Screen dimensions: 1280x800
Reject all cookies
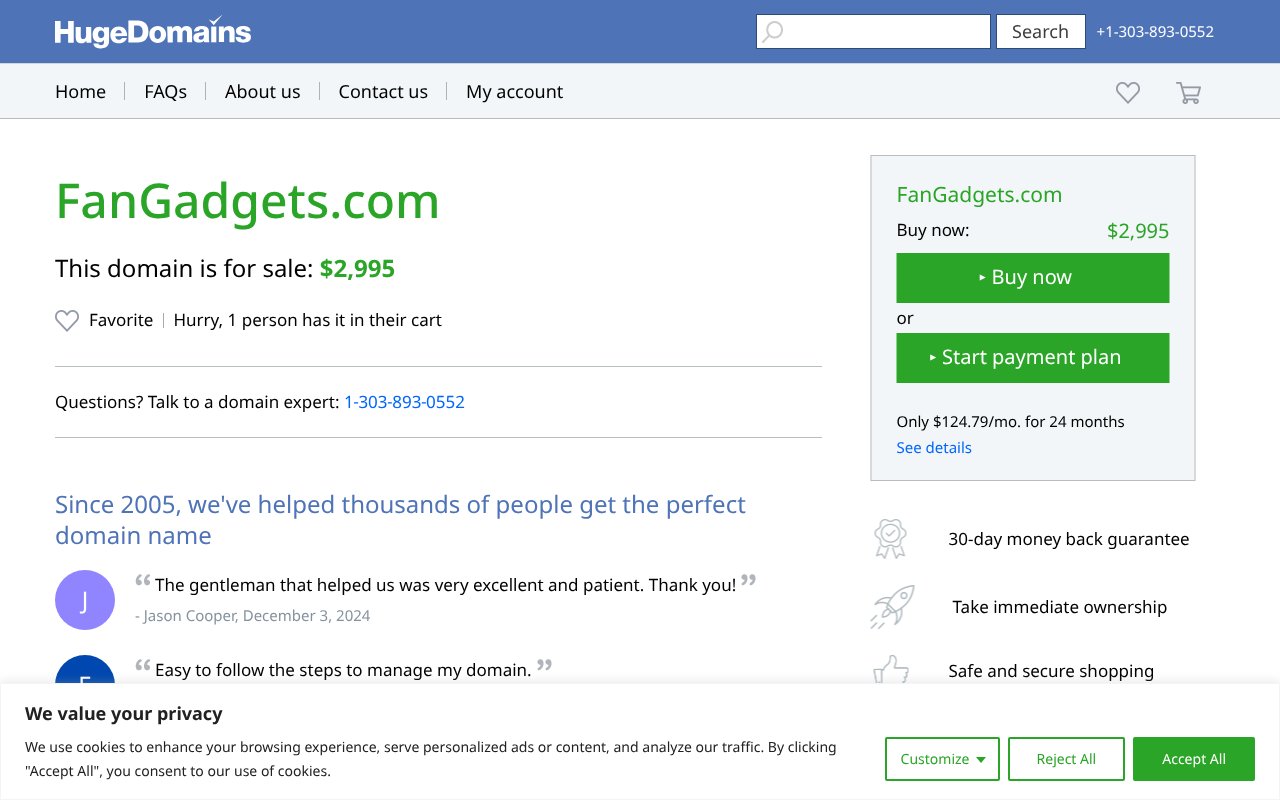tap(1066, 759)
